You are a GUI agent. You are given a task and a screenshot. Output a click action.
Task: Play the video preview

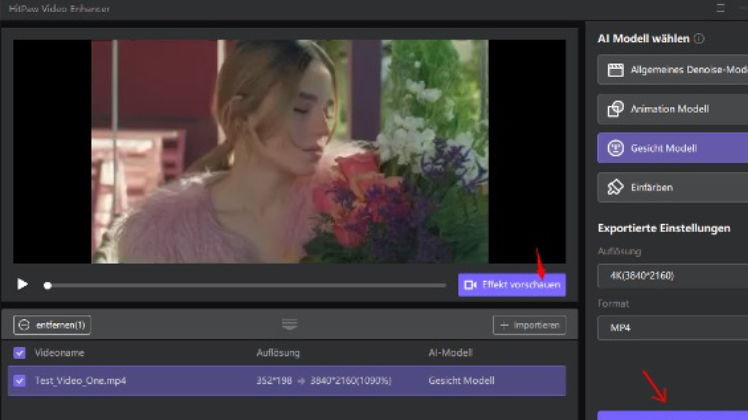(22, 284)
